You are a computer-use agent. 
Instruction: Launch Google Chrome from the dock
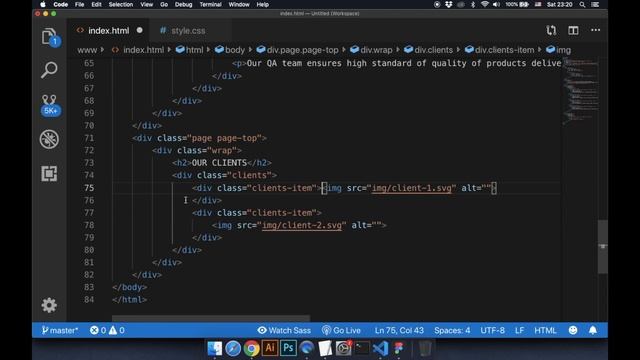click(251, 348)
